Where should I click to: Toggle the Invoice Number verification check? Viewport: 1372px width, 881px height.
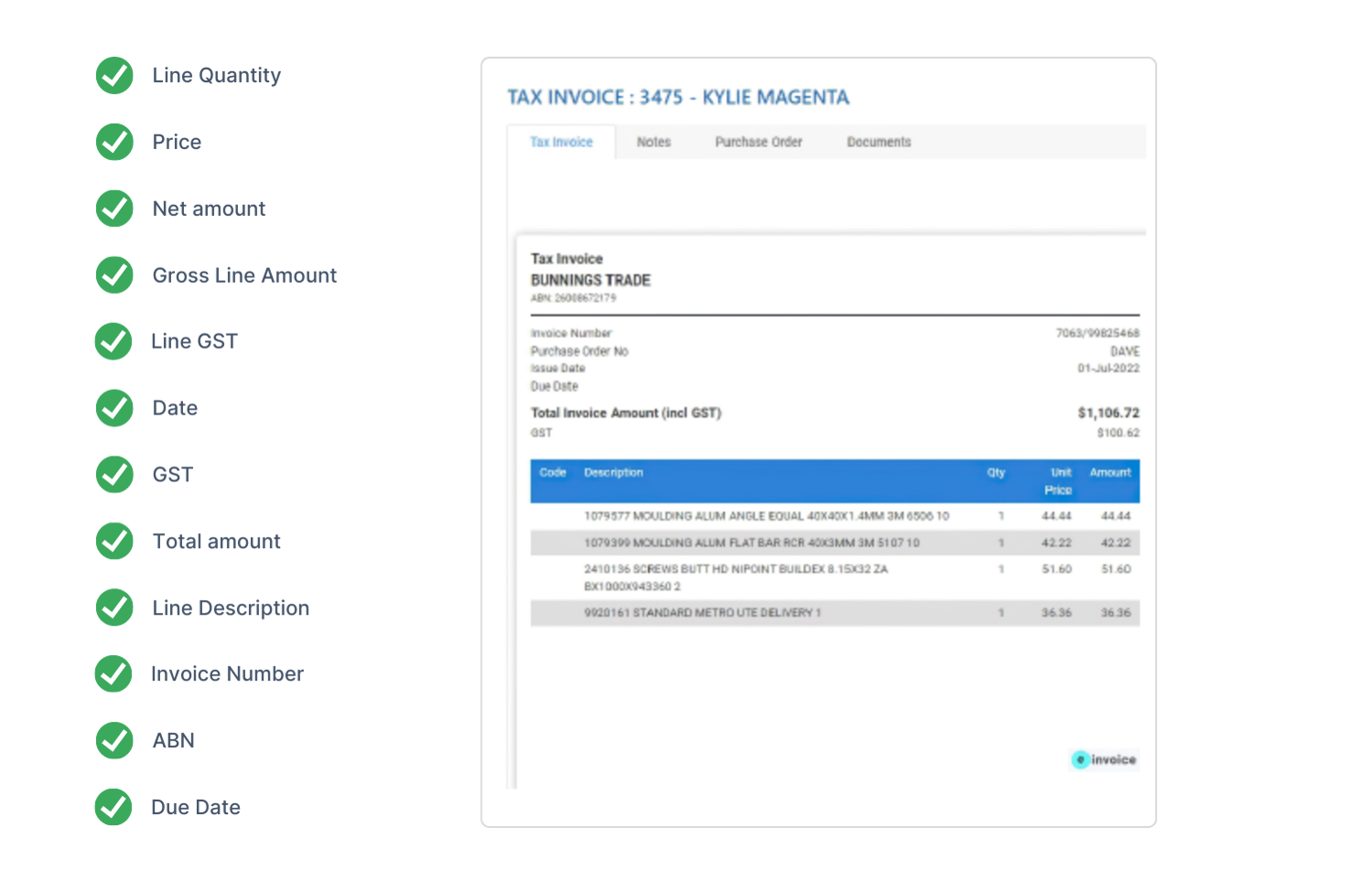coord(113,674)
